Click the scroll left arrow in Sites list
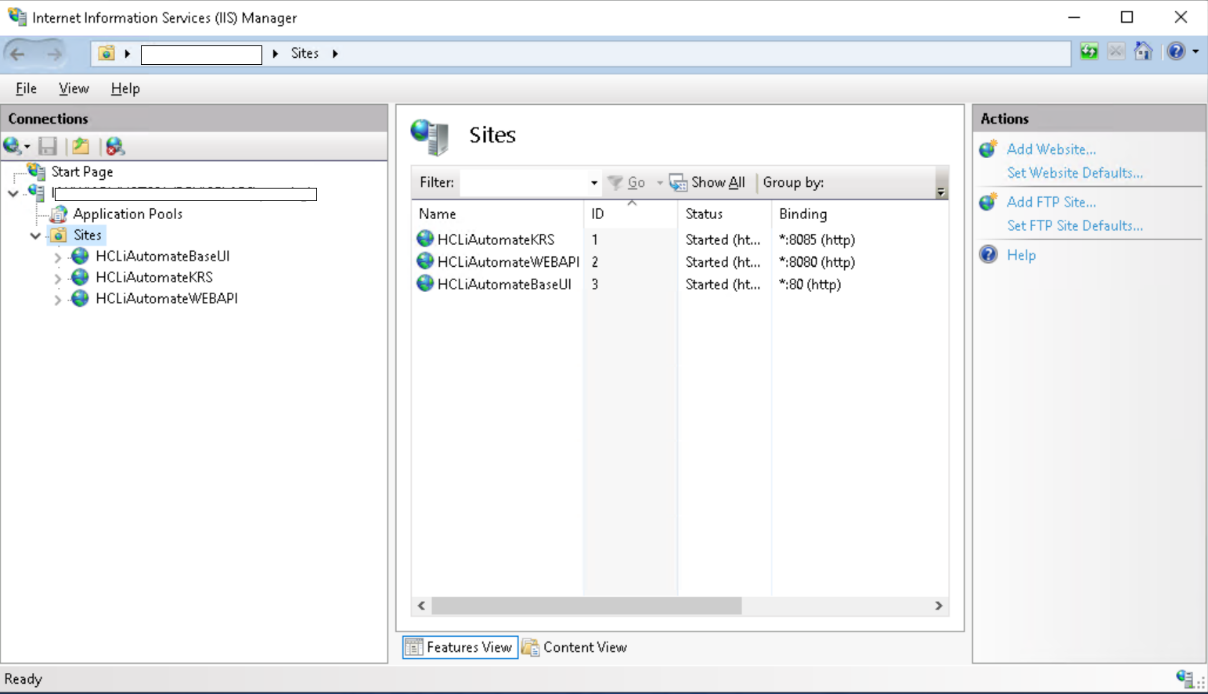This screenshot has height=694, width=1208. [421, 606]
